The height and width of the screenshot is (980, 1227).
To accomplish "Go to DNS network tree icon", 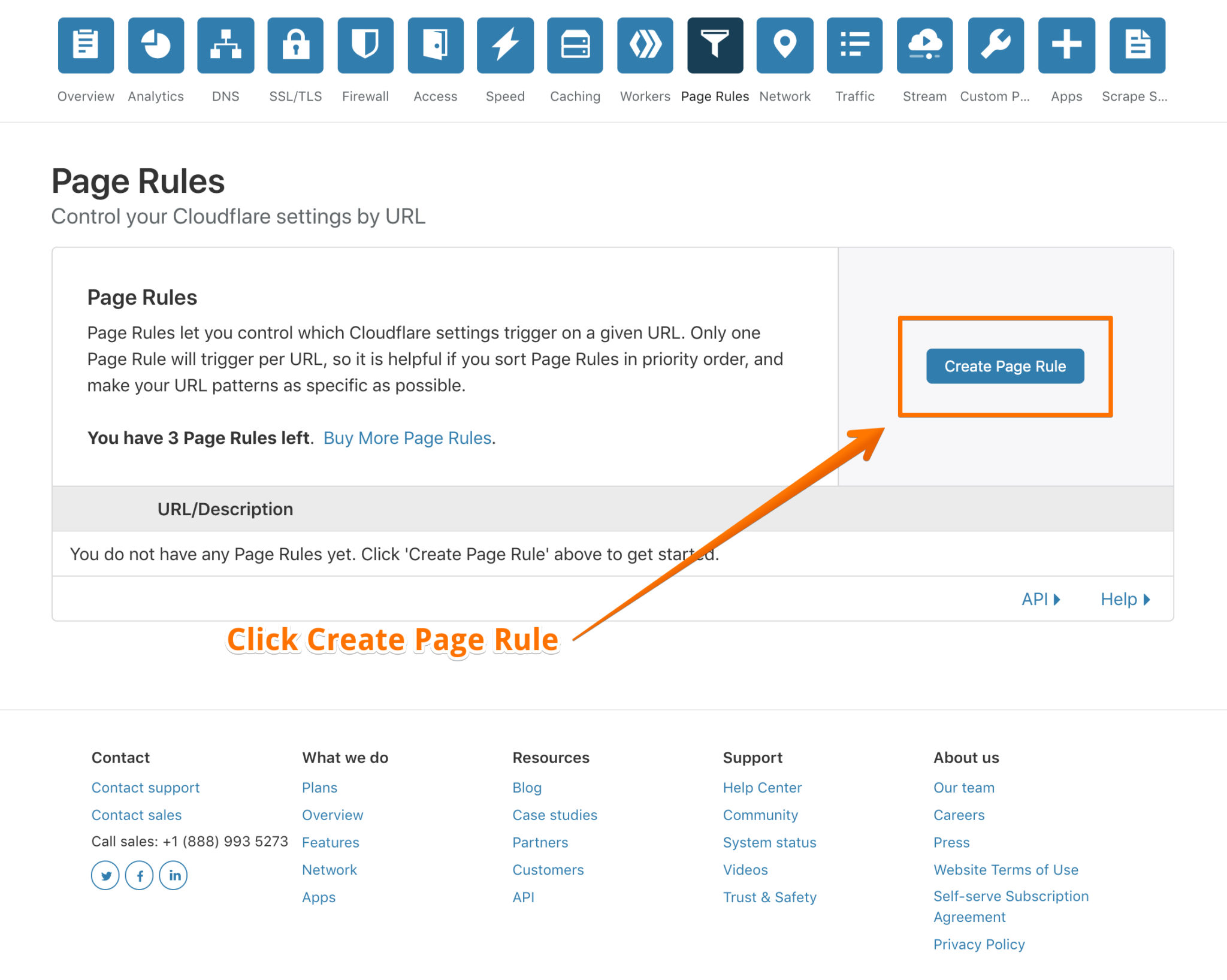I will [x=226, y=46].
